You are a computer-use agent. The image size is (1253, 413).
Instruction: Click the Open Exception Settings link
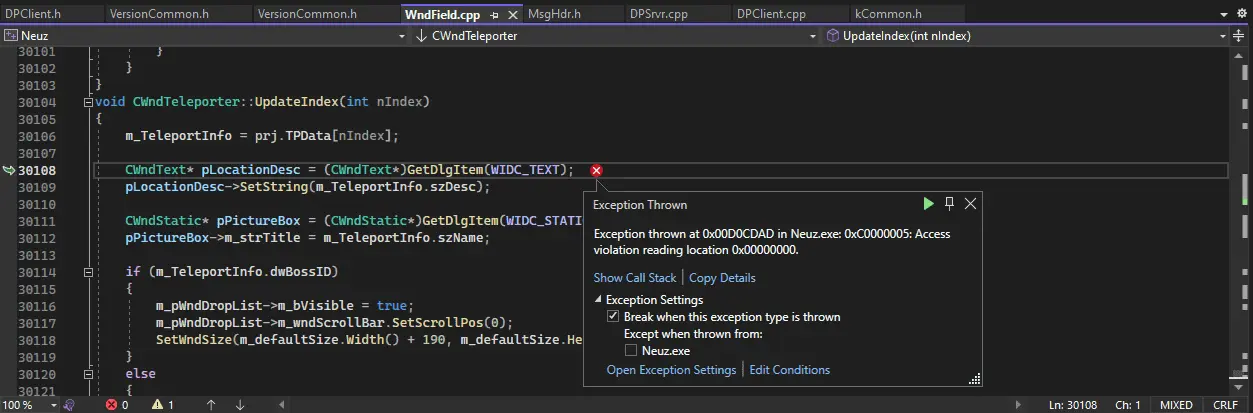(672, 370)
